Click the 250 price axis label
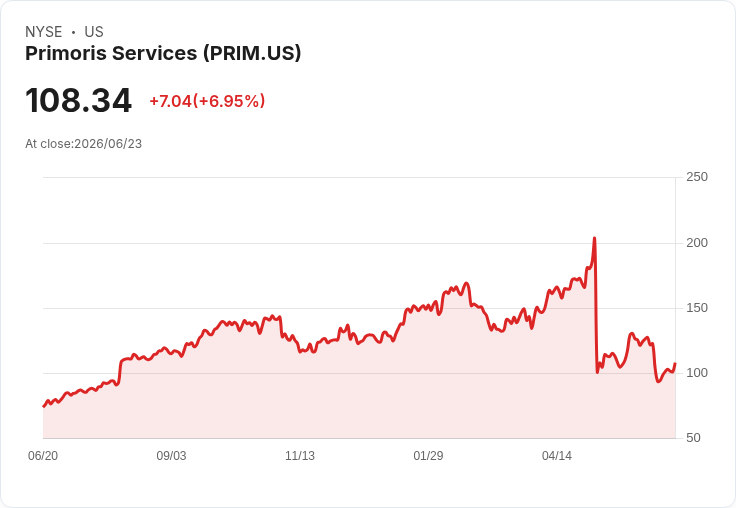 tap(697, 177)
